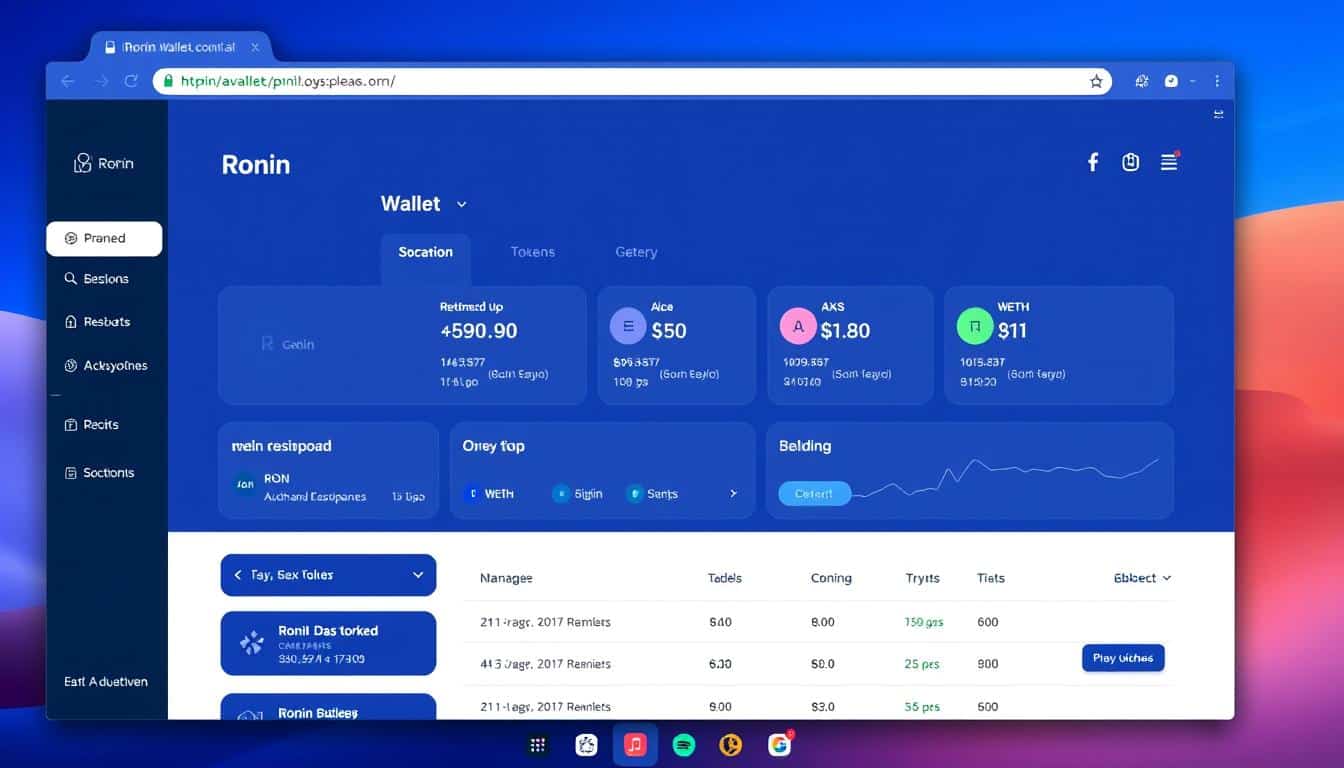The width and height of the screenshot is (1344, 768).
Task: Open the Ronil Das torked card
Action: [x=328, y=643]
